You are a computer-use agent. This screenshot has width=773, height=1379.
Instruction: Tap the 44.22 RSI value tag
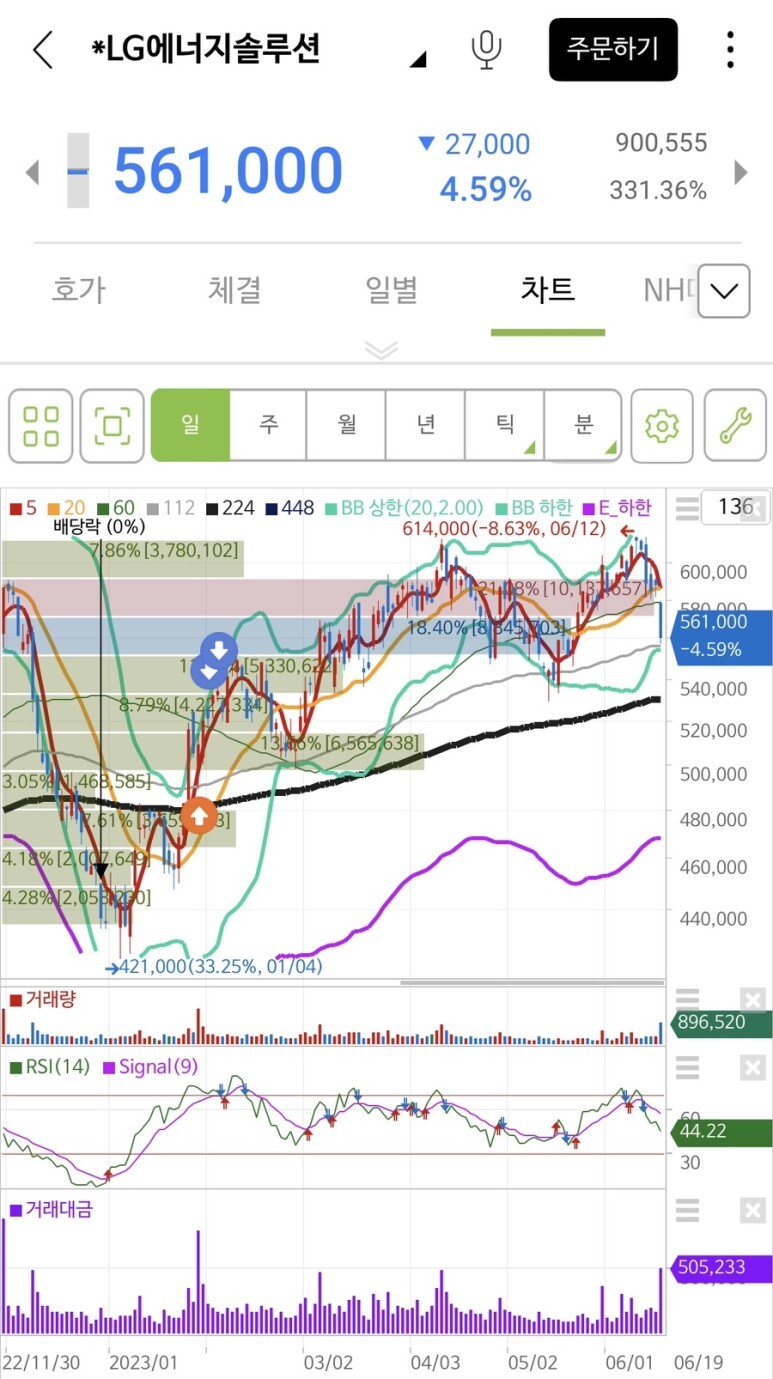pyautogui.click(x=722, y=1133)
